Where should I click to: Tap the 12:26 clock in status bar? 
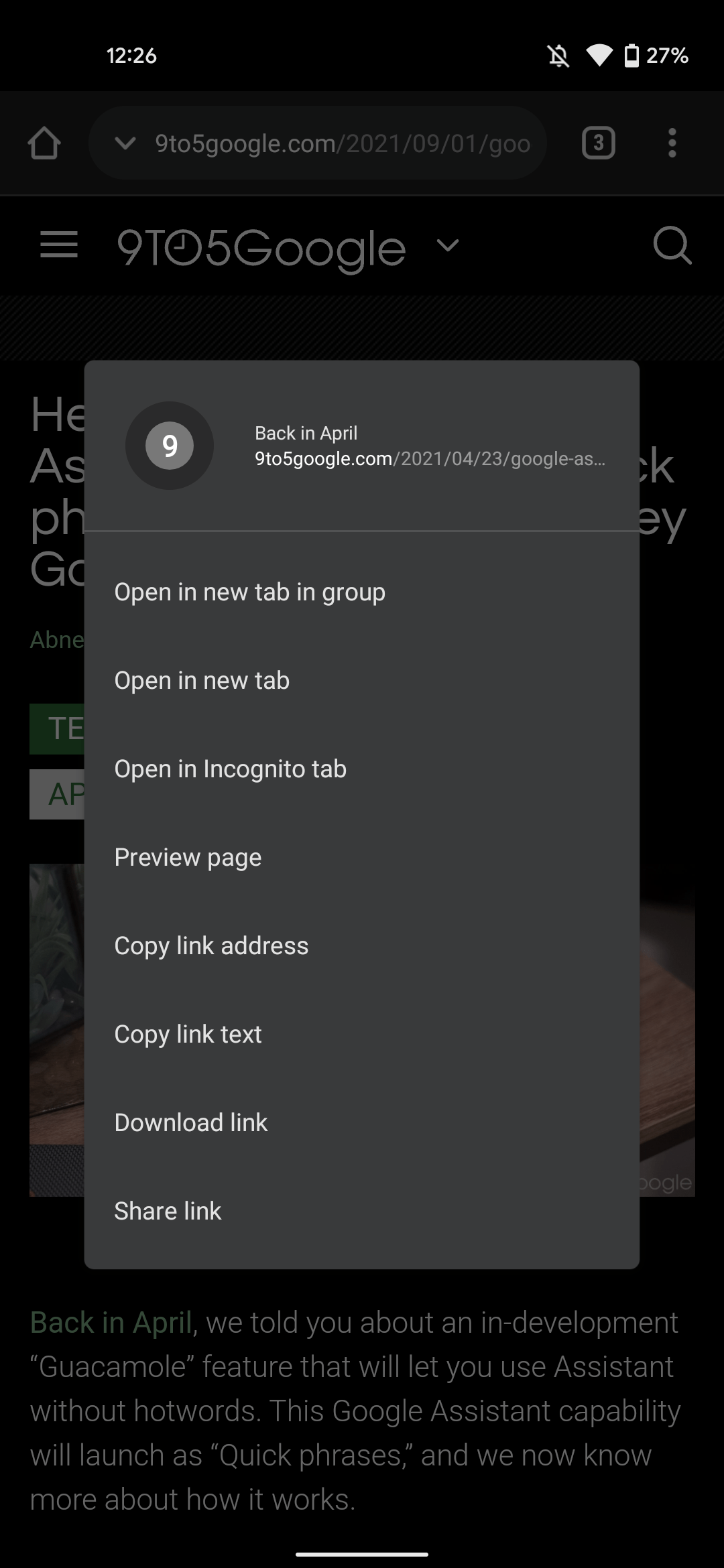coord(131,56)
